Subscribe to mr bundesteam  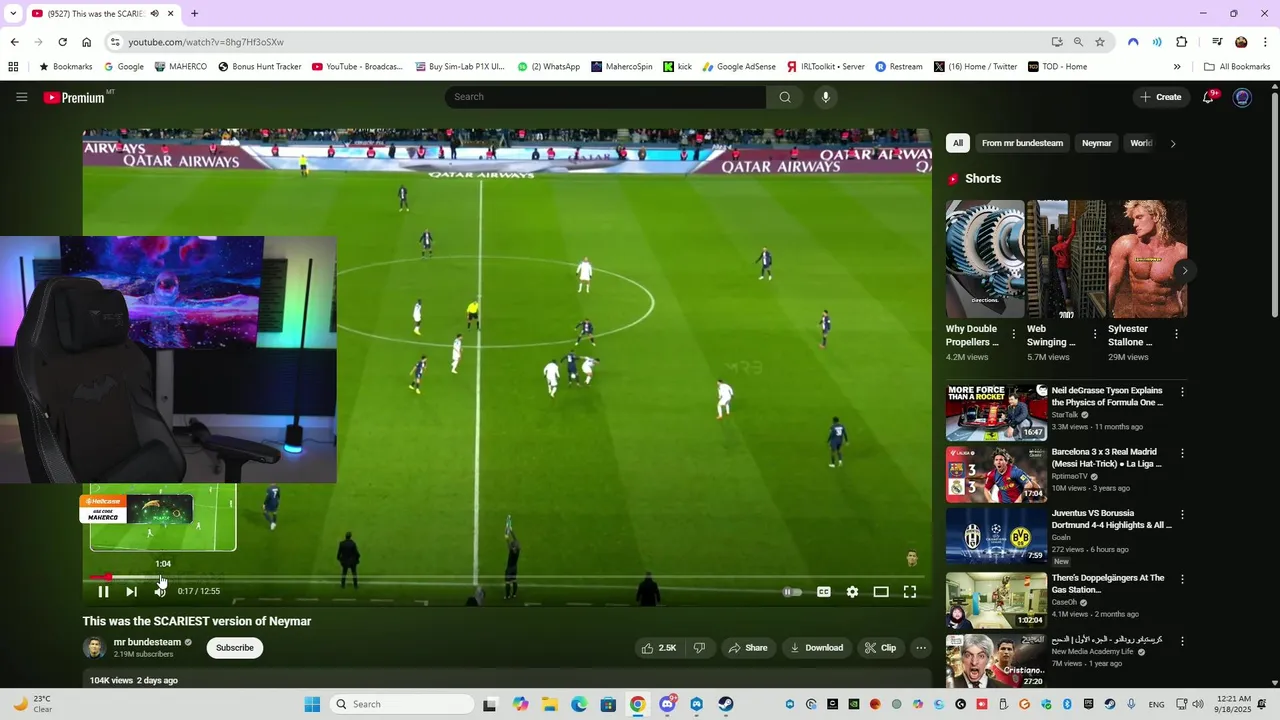pos(235,648)
